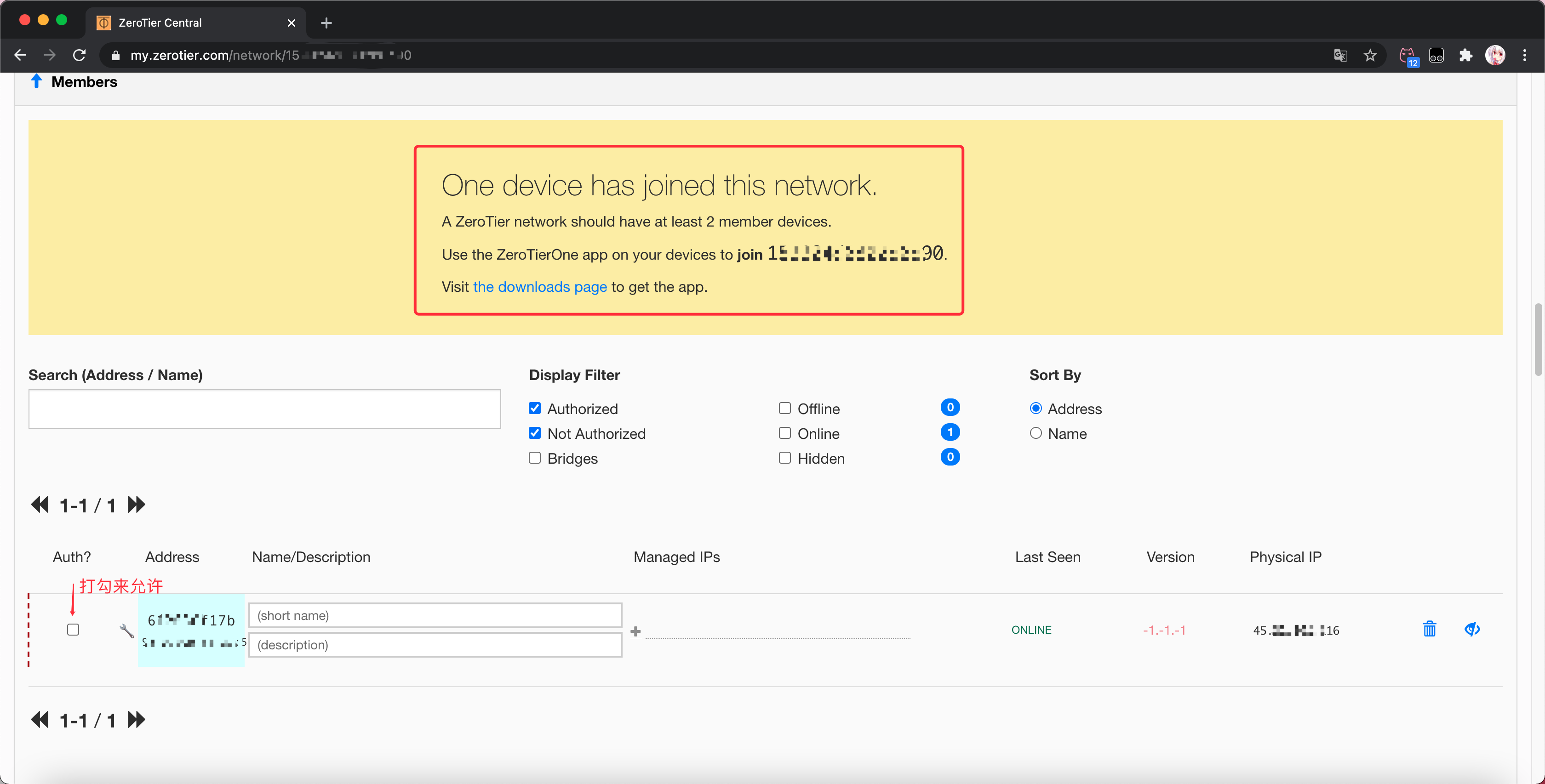The width and height of the screenshot is (1545, 784).
Task: Click the wrench icon for the member
Action: tap(126, 630)
